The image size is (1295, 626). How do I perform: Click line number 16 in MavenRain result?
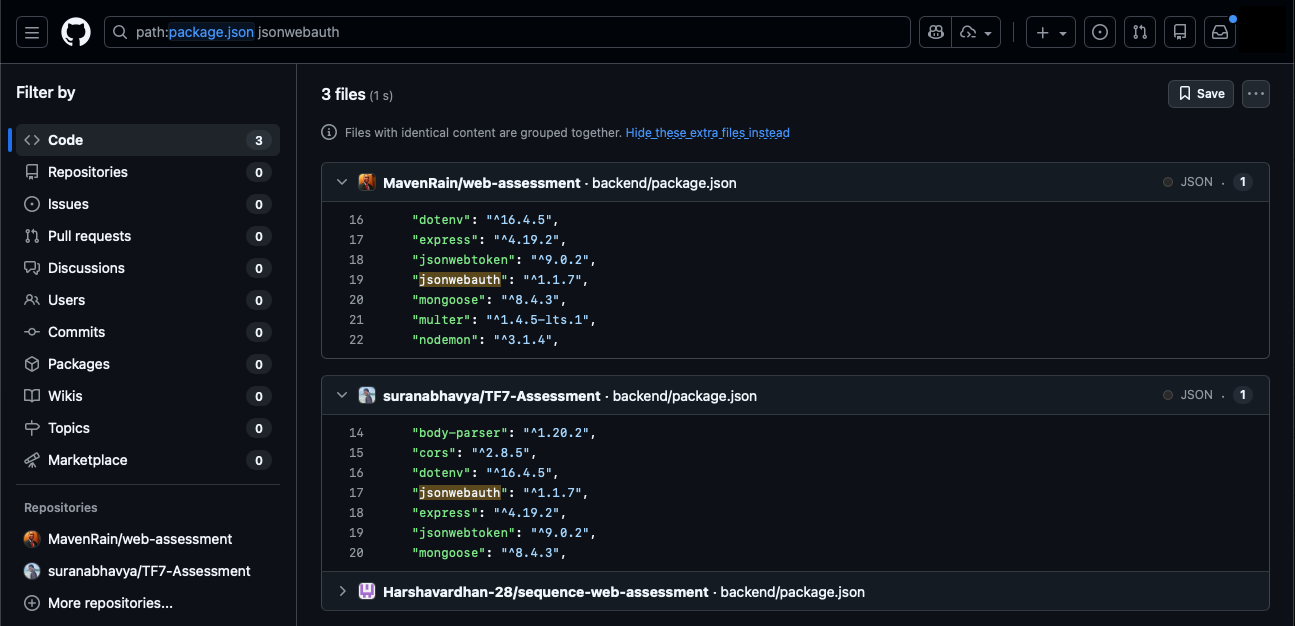356,220
